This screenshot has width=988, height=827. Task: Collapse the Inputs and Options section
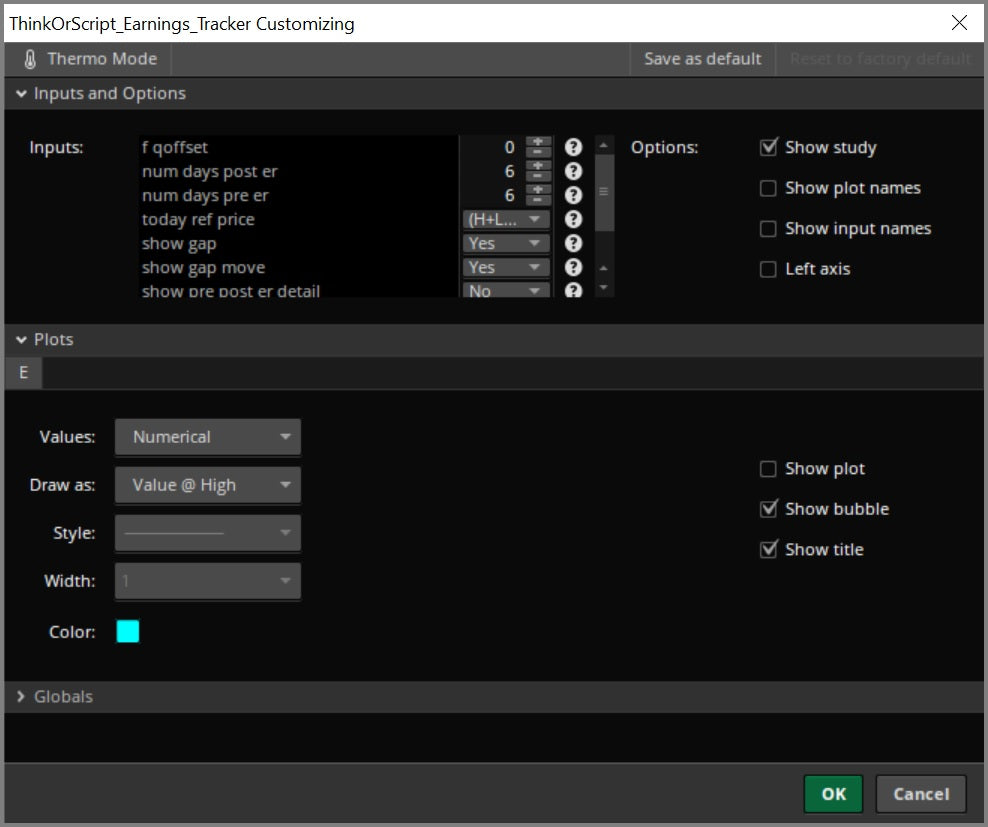22,93
